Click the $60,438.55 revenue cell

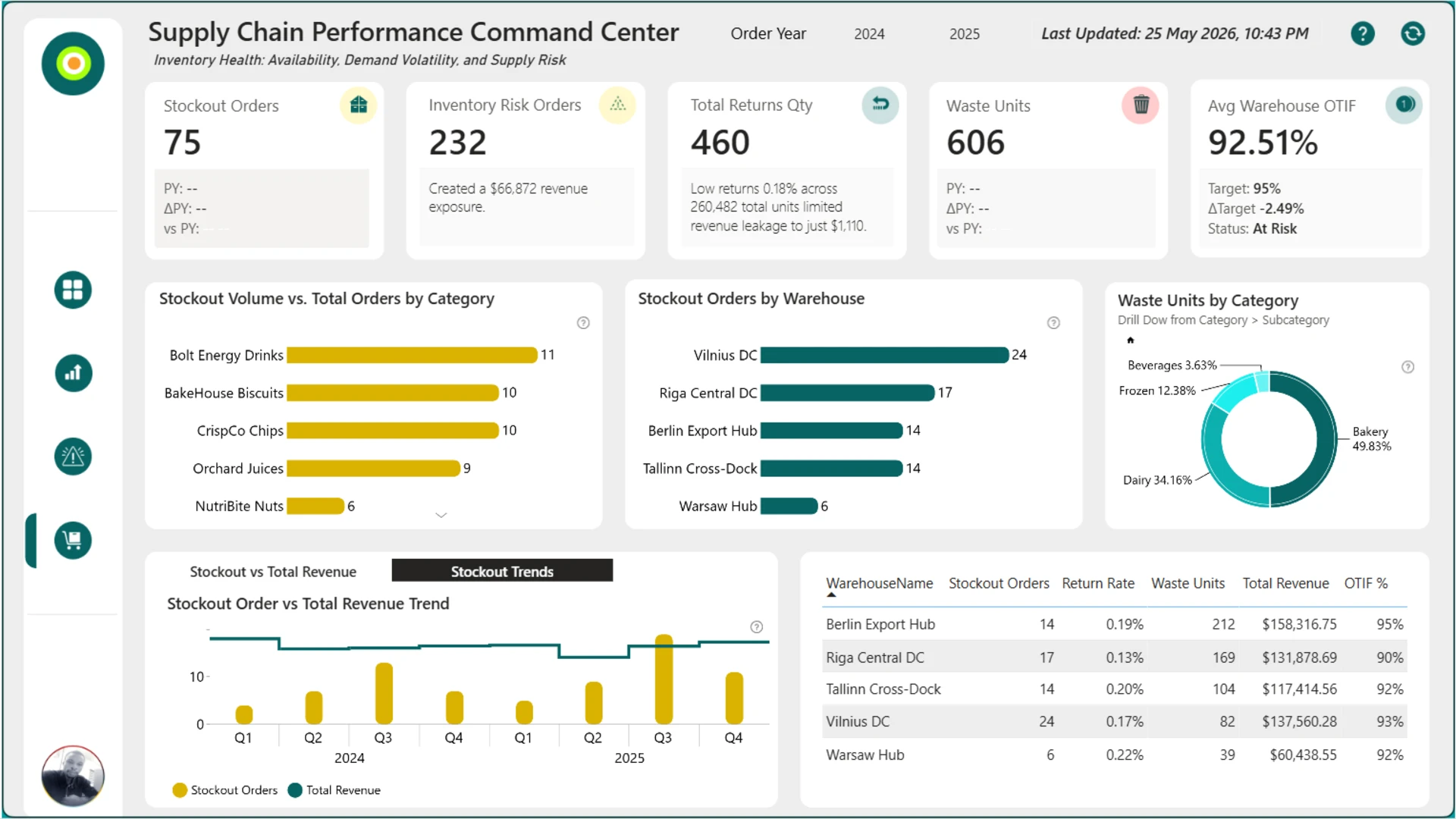tap(1303, 755)
